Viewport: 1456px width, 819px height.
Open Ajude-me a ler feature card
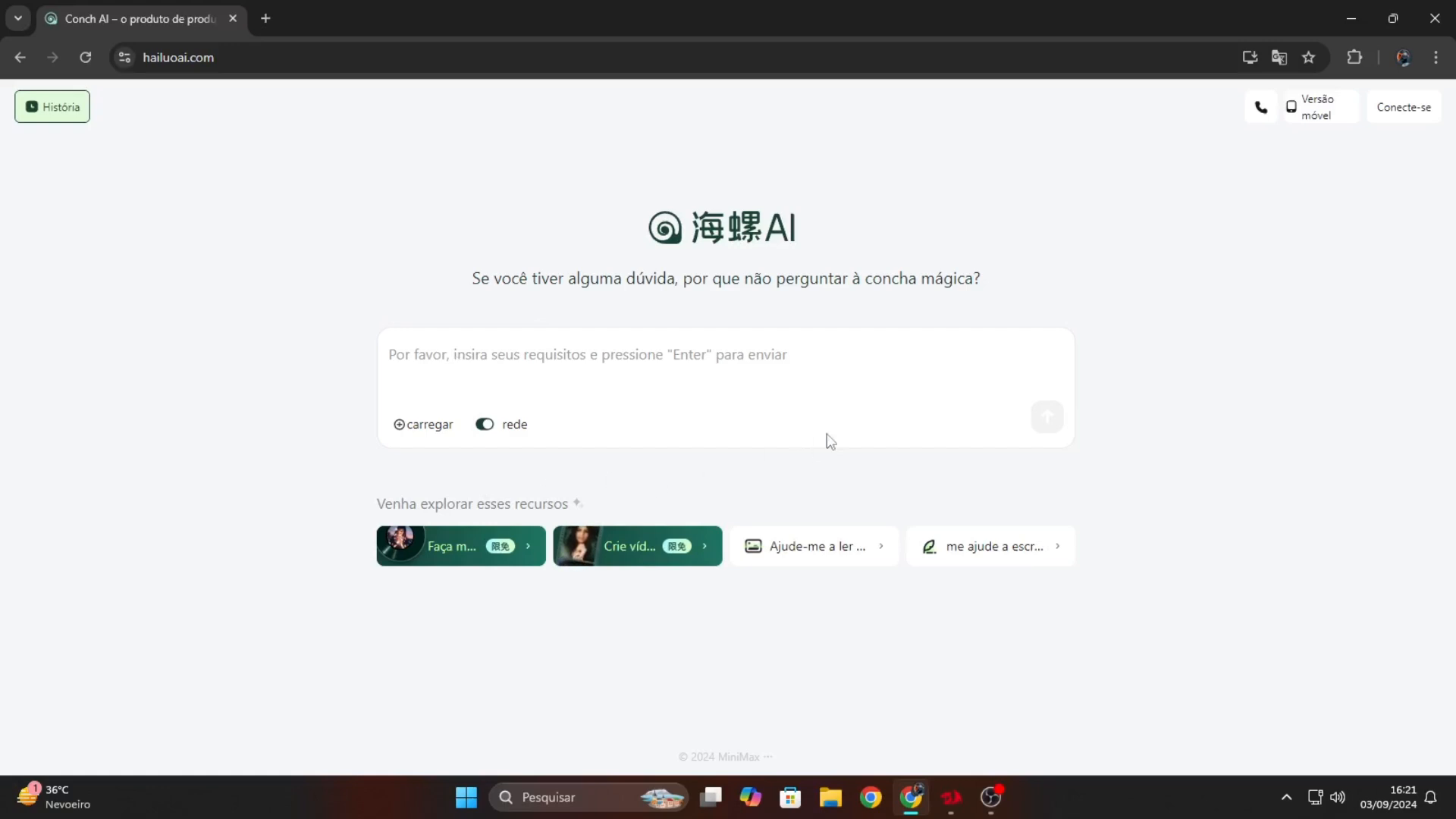[814, 546]
